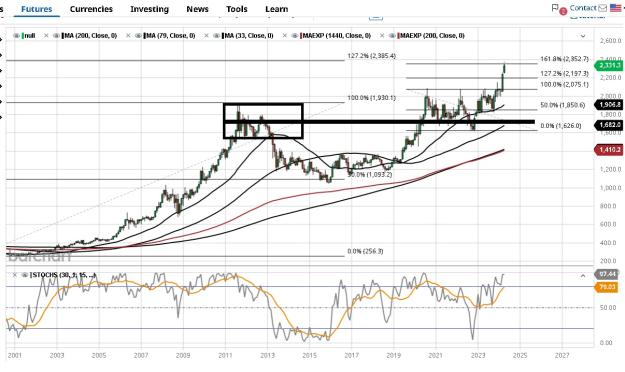Click the 2011 date axis label
This screenshot has height=372, width=625.
click(225, 356)
